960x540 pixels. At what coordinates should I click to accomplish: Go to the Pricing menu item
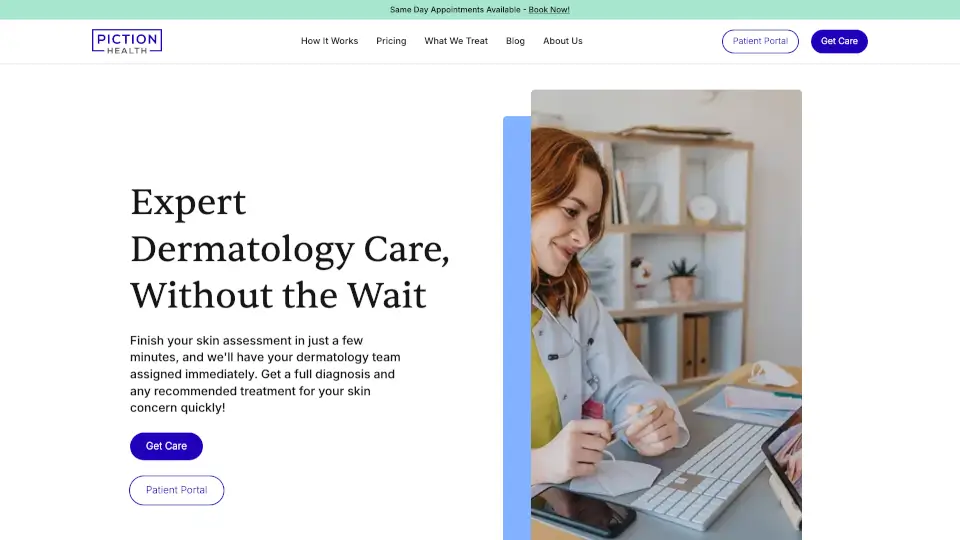391,41
